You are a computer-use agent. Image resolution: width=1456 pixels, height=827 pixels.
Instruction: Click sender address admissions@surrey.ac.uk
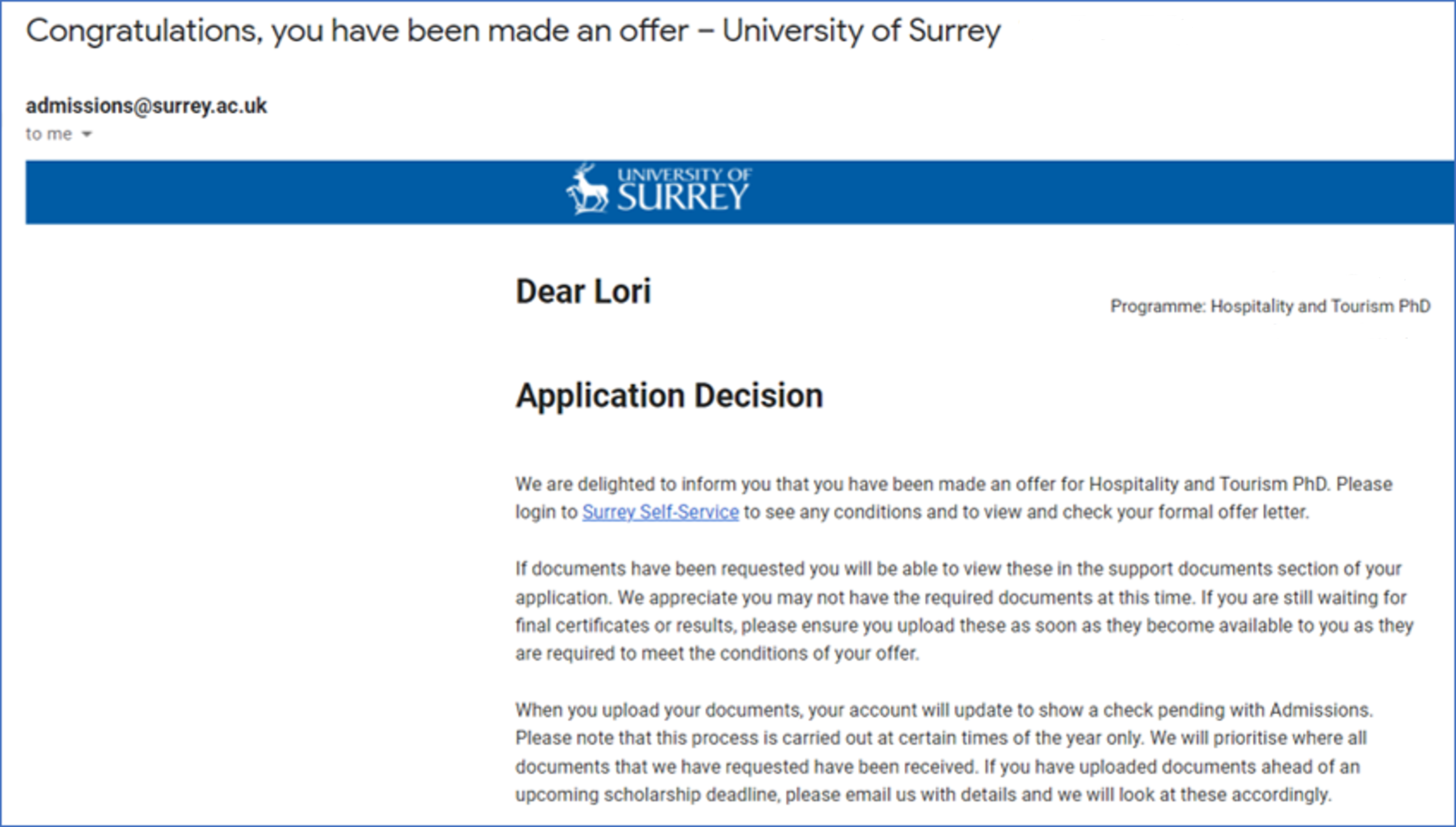[x=146, y=106]
